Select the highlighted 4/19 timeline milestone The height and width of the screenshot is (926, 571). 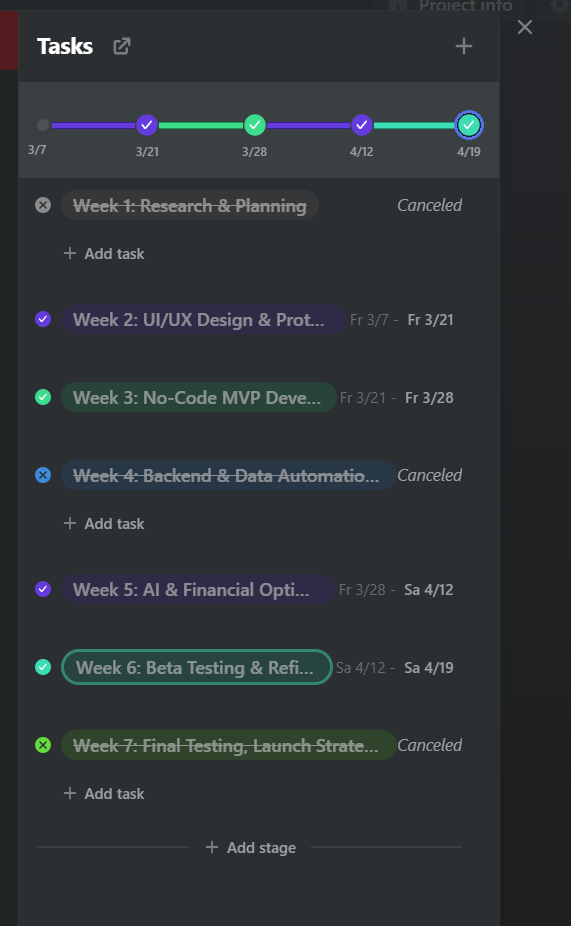pyautogui.click(x=469, y=125)
